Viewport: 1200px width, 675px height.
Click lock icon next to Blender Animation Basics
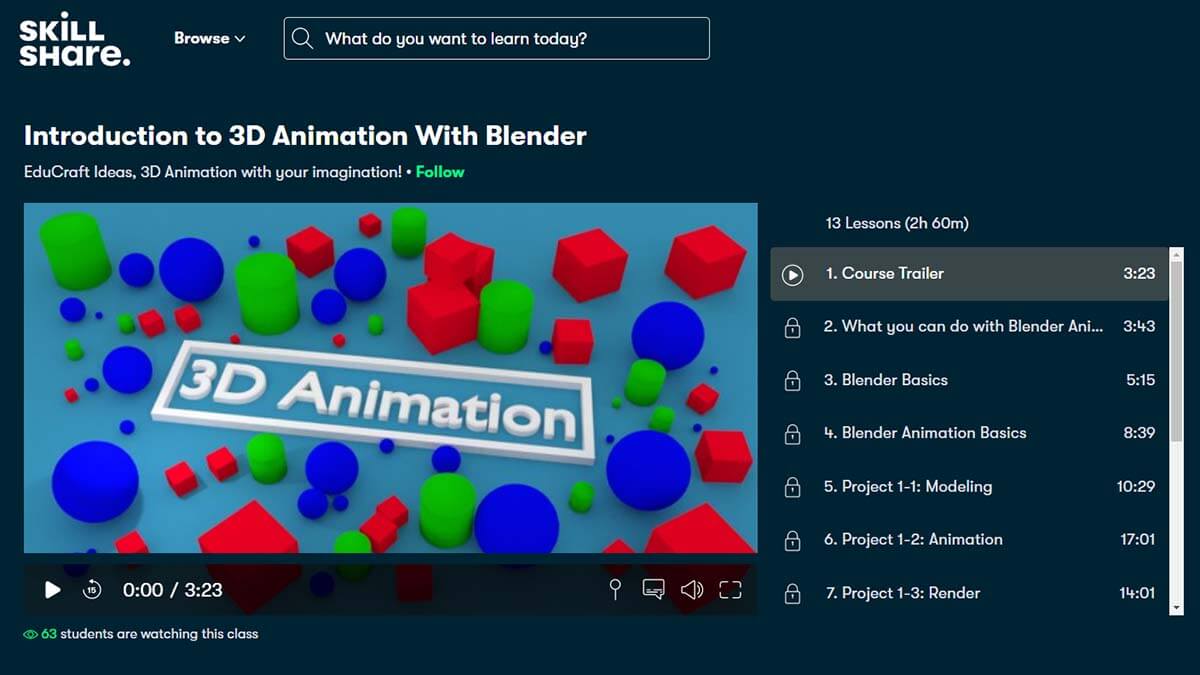point(792,434)
